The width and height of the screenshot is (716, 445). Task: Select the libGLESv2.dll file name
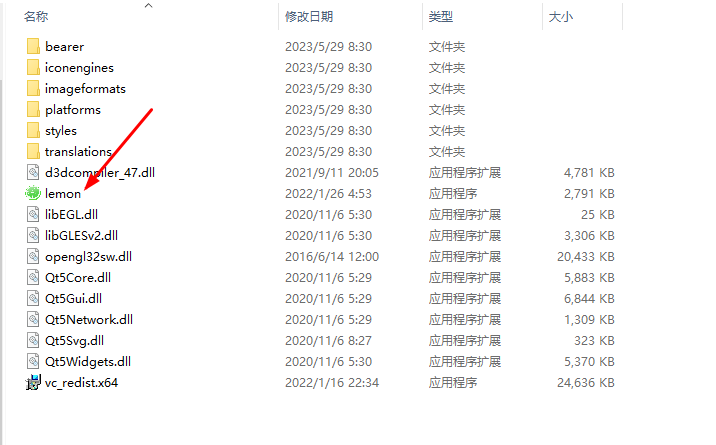click(81, 236)
